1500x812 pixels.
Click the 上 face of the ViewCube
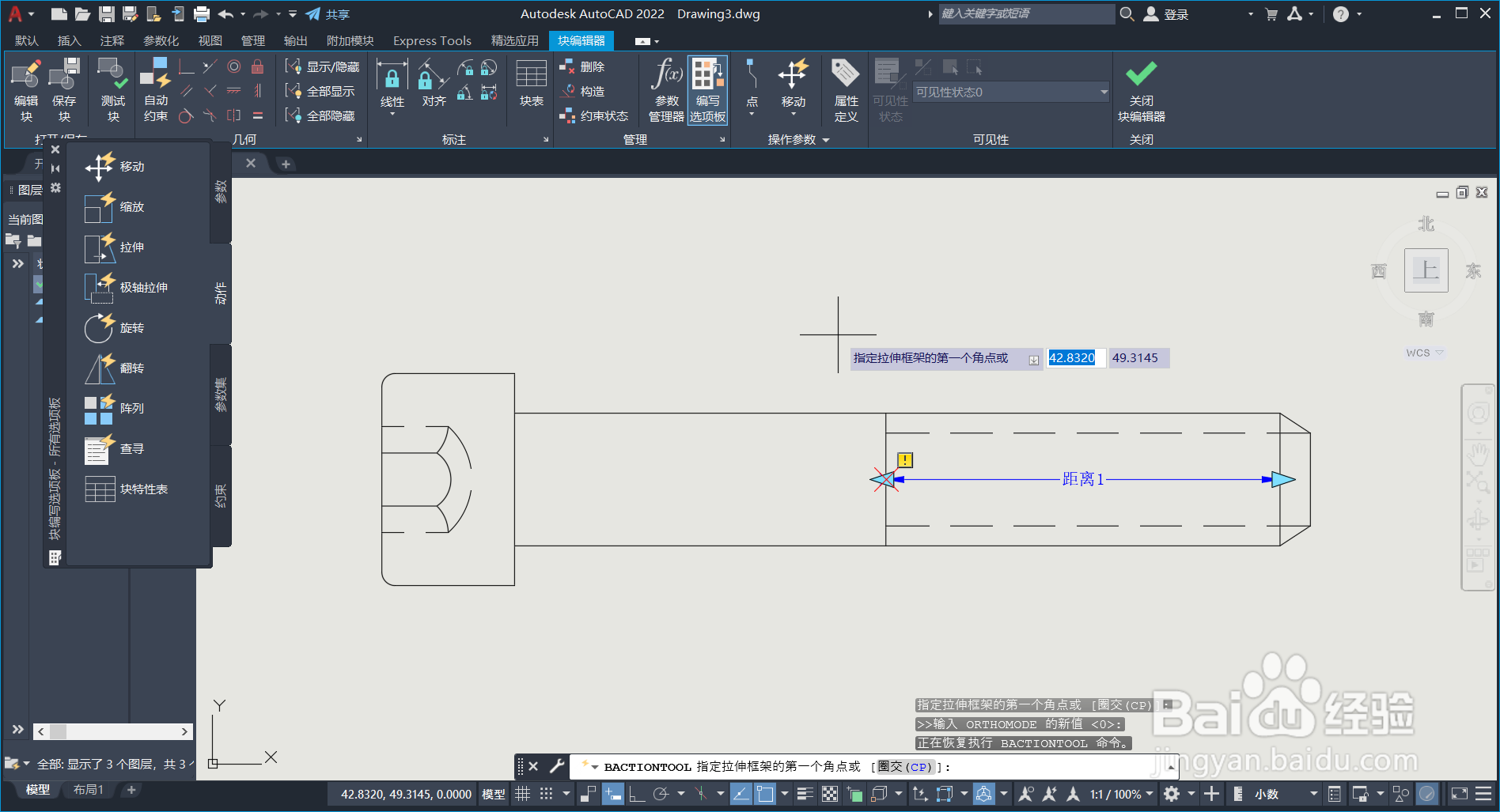[x=1426, y=270]
